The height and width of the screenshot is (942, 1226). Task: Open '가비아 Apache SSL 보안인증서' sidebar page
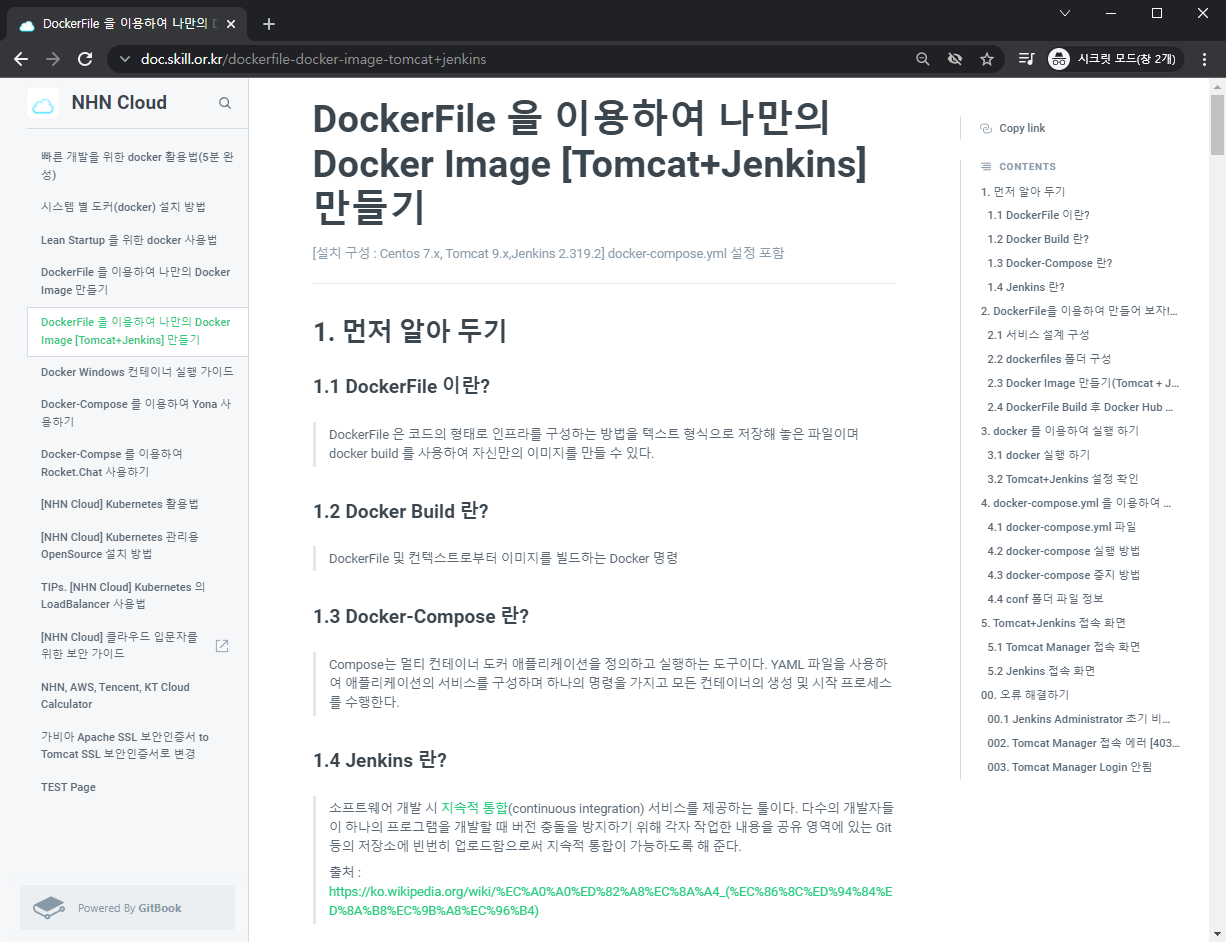point(138,745)
